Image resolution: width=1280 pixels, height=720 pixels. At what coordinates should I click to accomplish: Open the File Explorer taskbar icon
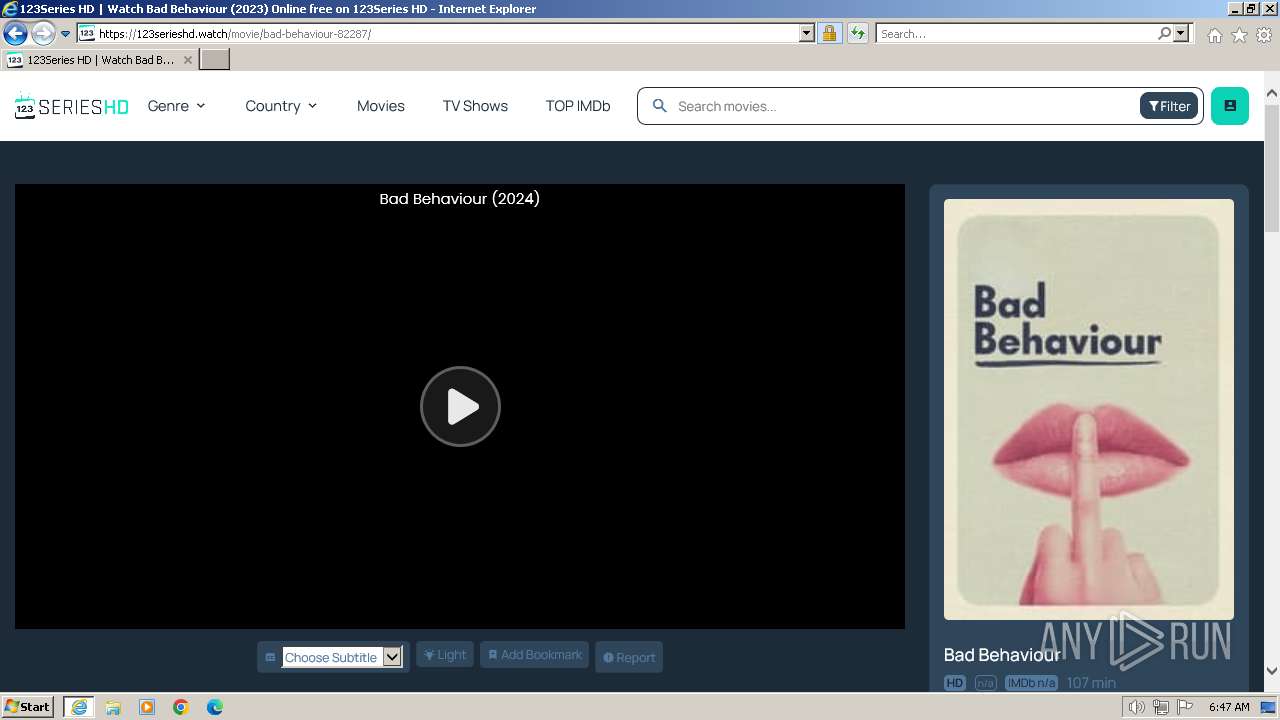[113, 707]
